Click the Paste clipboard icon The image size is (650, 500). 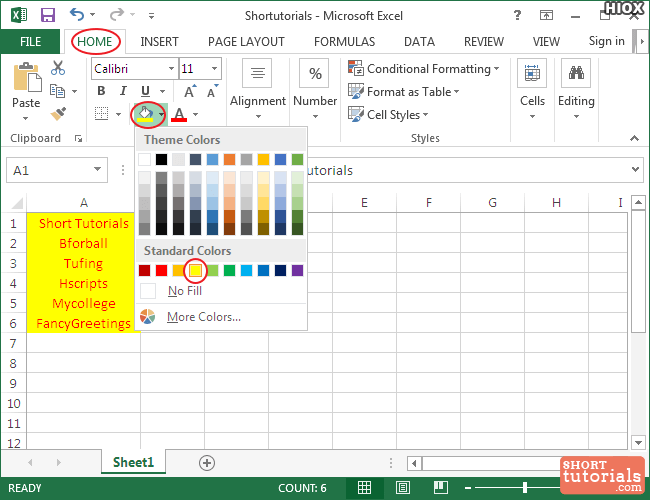[27, 77]
